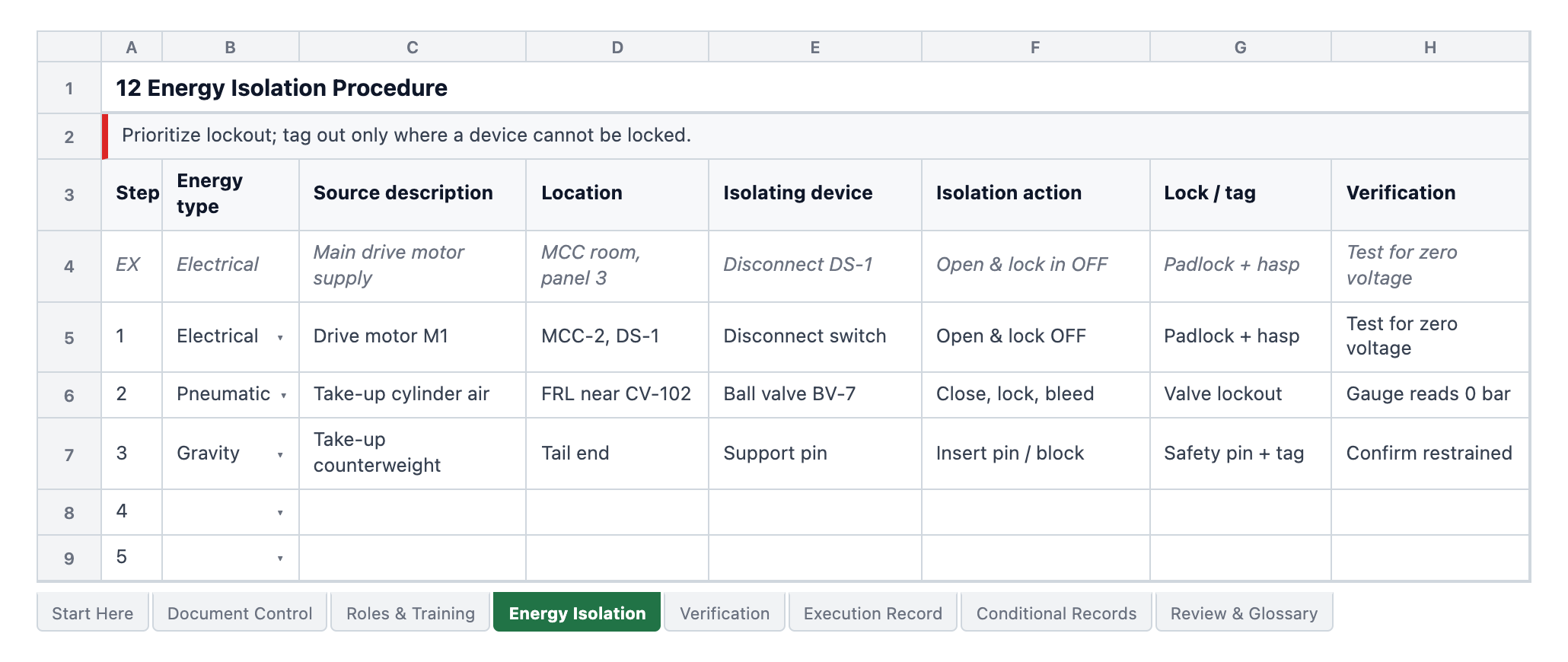Select column A header
1568x662 pixels.
tap(132, 47)
